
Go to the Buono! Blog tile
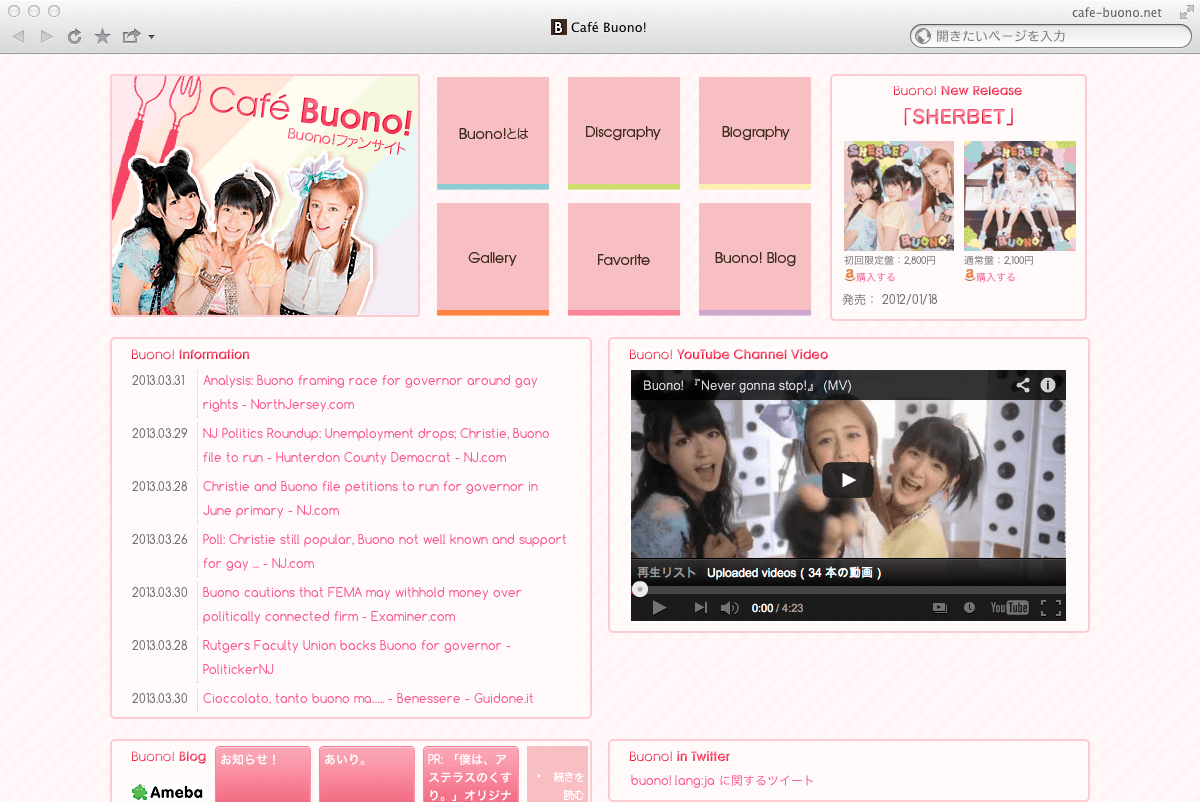[x=755, y=258]
